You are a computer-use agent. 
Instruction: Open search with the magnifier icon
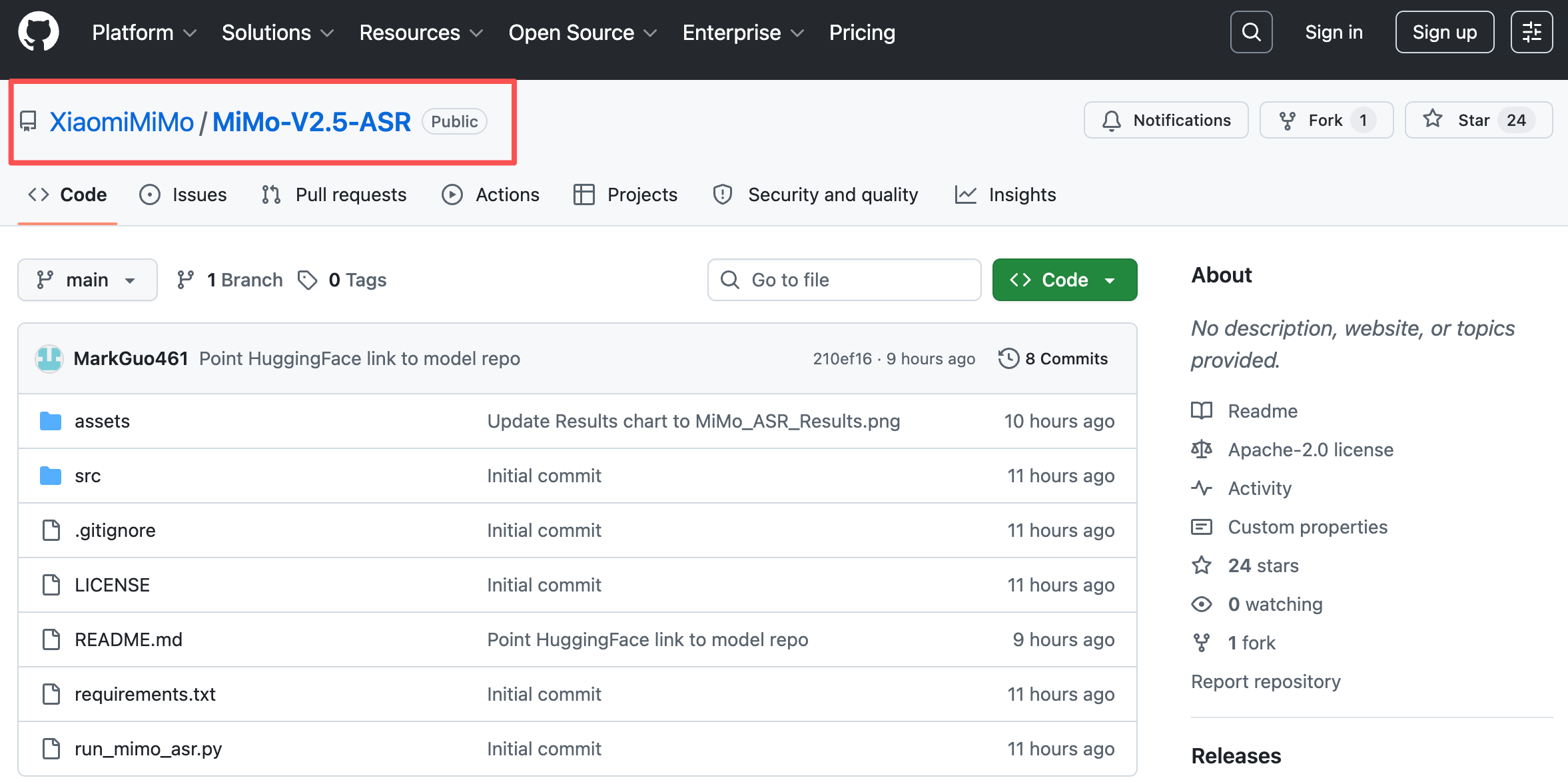[x=1251, y=32]
